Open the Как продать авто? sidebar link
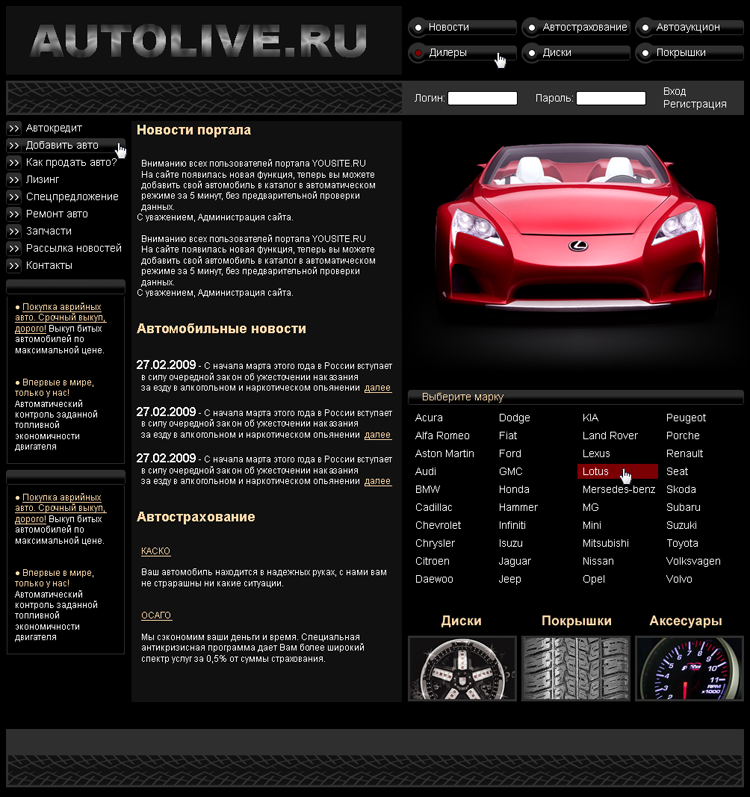 (x=71, y=163)
